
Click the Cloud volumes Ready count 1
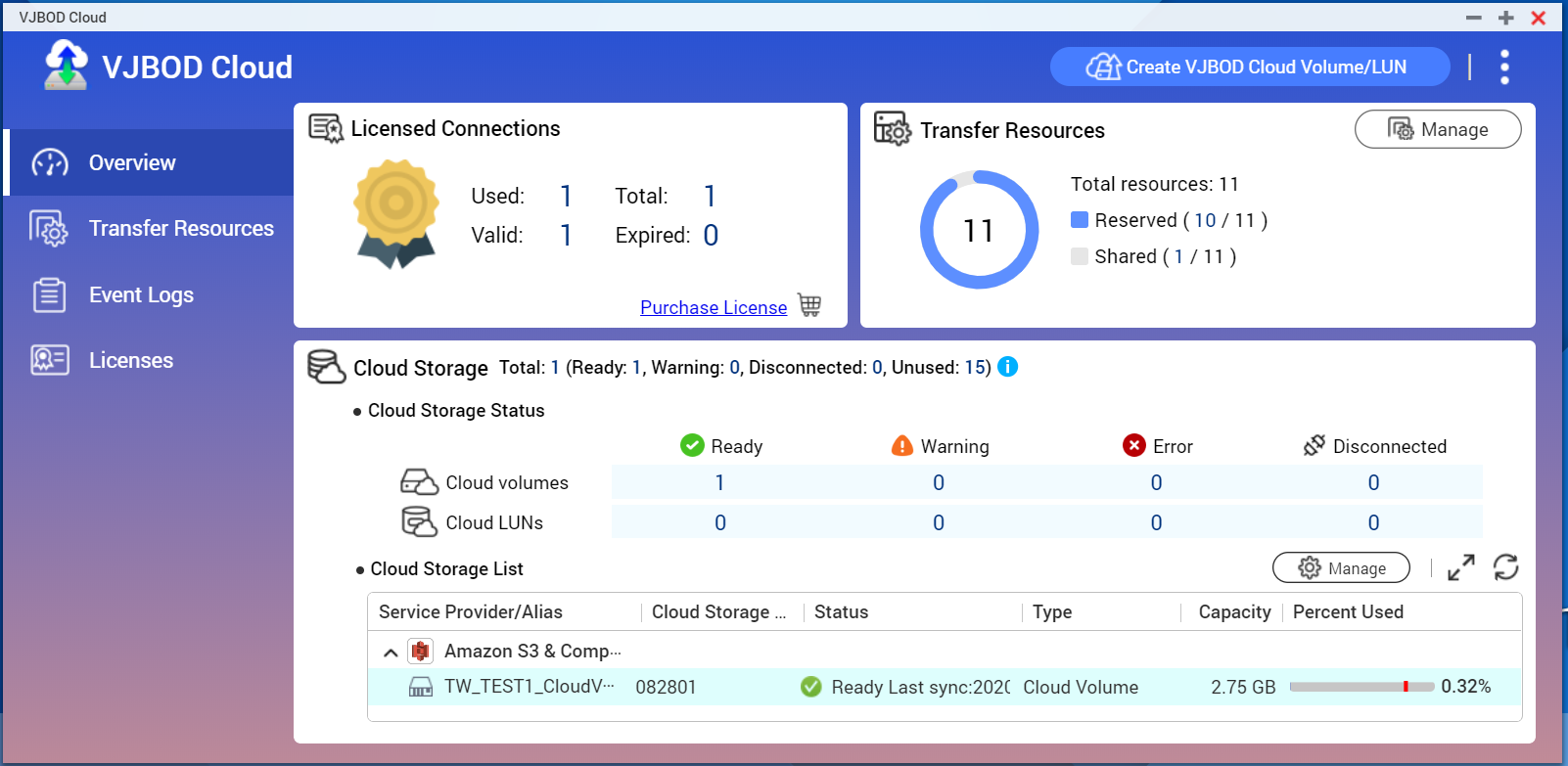[x=719, y=482]
